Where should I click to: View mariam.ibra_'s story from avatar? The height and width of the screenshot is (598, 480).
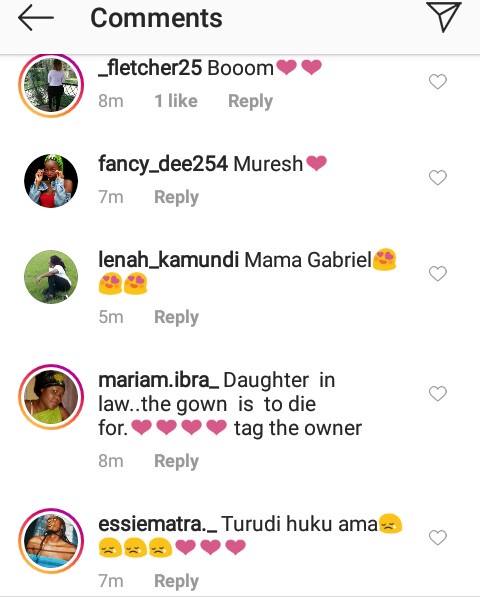pos(51,397)
